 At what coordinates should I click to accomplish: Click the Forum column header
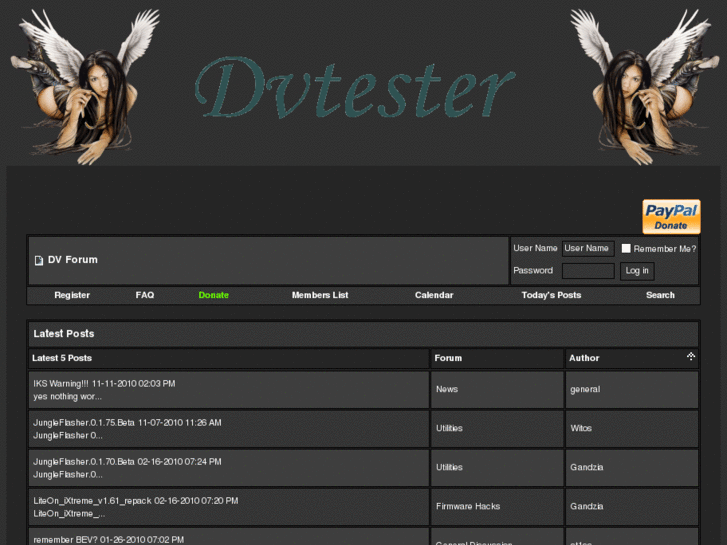[x=497, y=358]
